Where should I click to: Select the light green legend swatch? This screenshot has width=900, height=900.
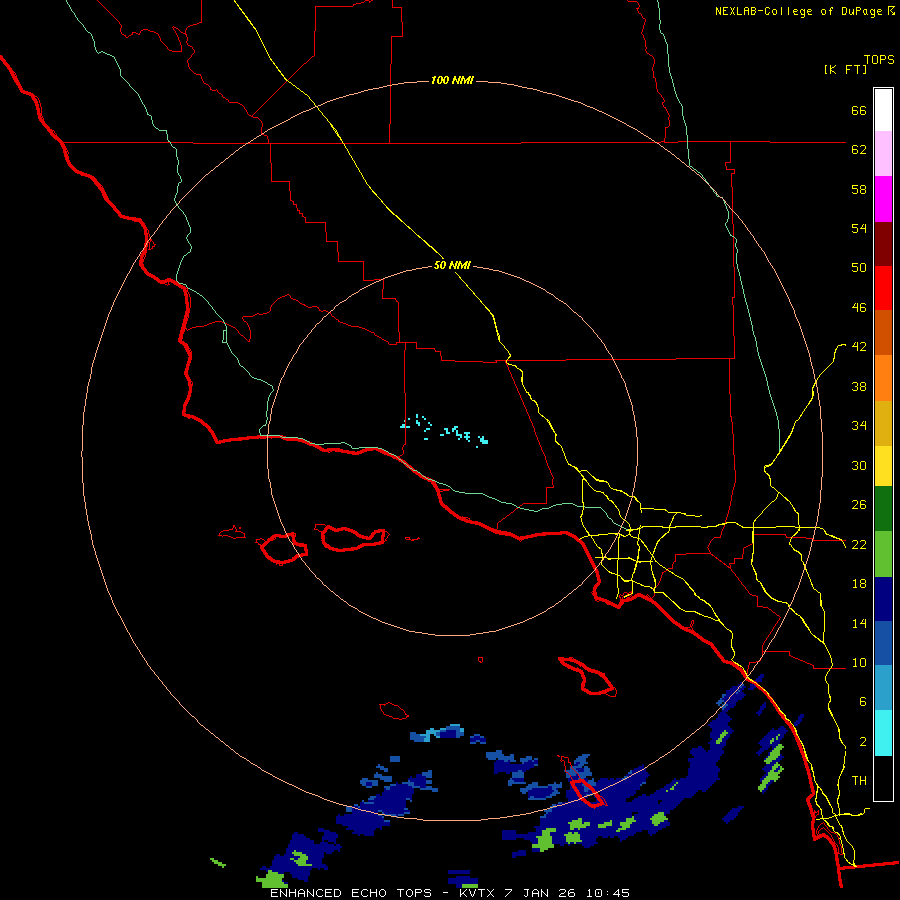[x=883, y=554]
